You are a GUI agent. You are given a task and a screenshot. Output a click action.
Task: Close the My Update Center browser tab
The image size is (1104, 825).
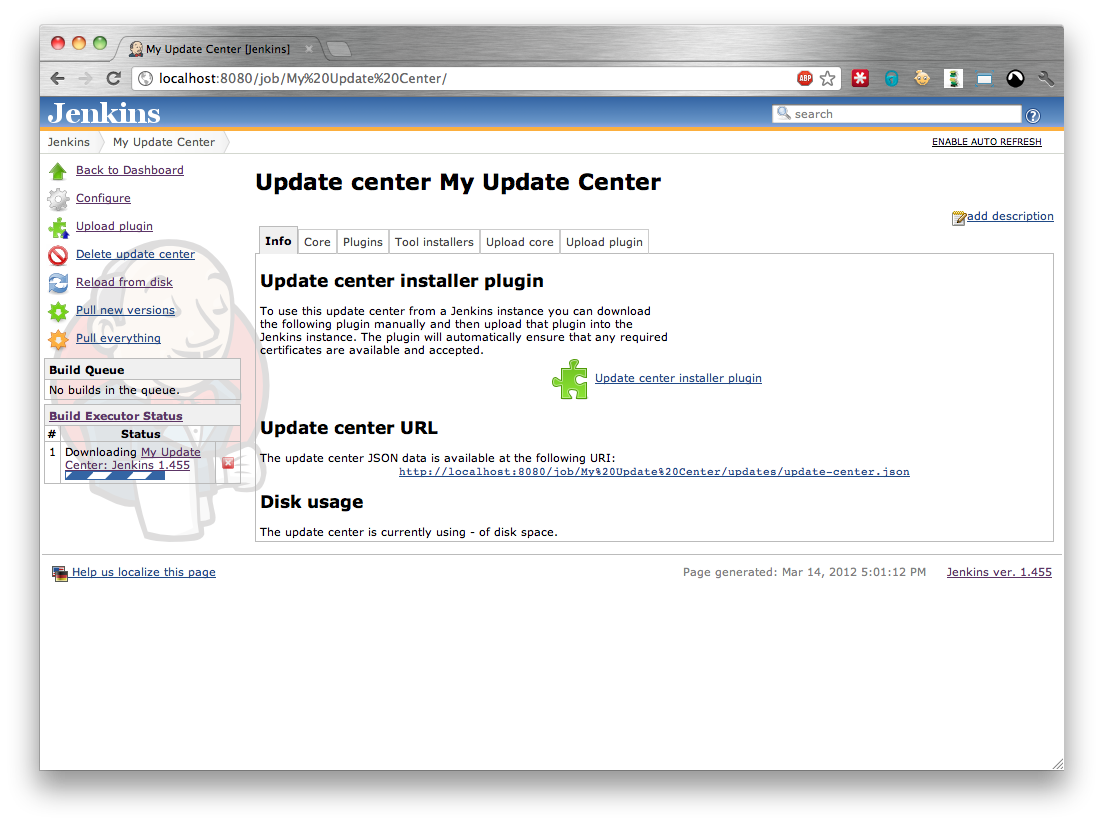(308, 49)
